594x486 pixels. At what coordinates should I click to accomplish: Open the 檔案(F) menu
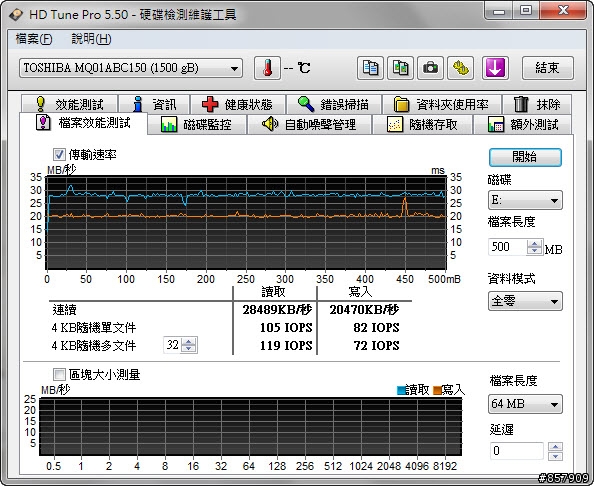[34, 39]
